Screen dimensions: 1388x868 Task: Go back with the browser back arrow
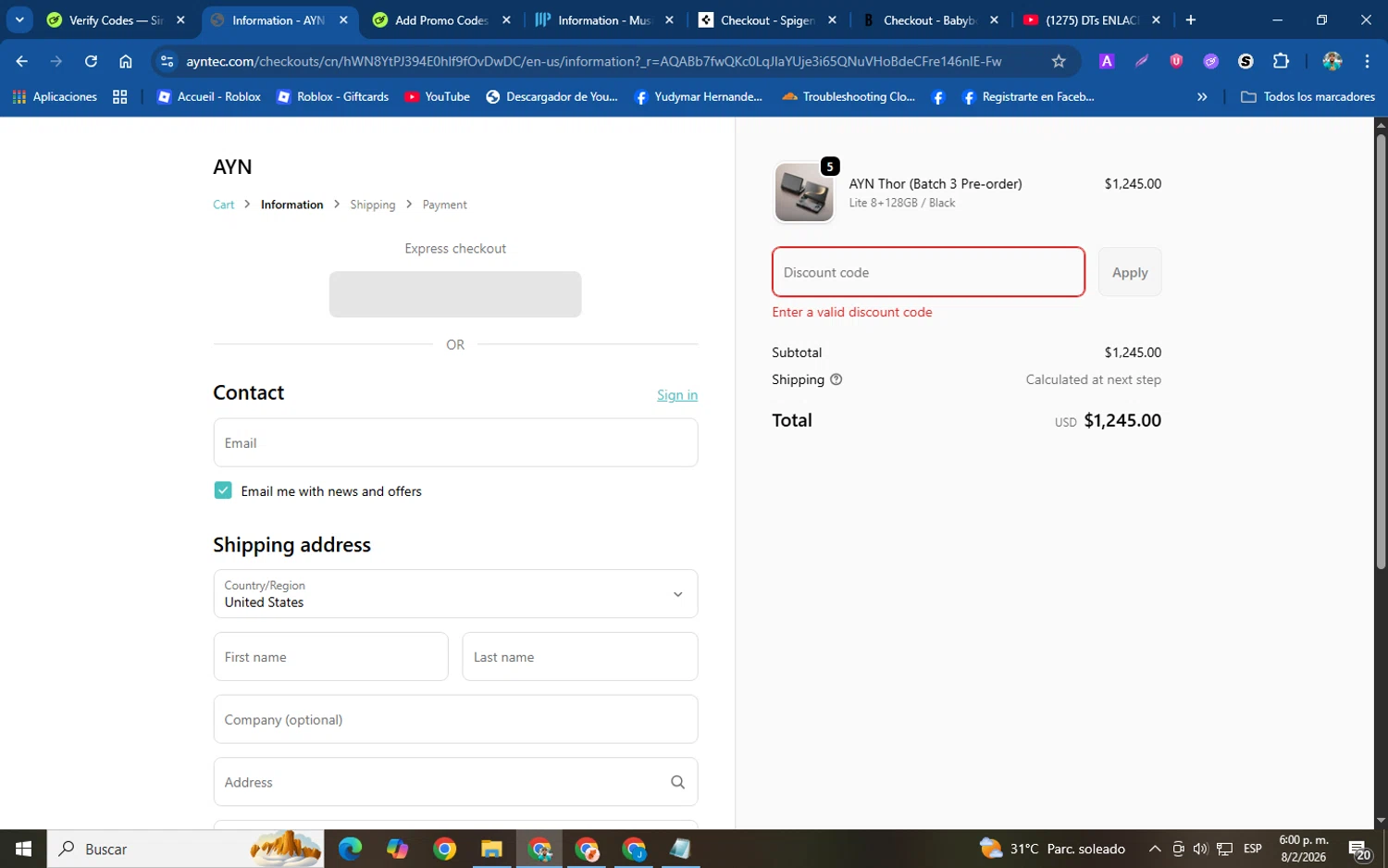click(x=22, y=61)
